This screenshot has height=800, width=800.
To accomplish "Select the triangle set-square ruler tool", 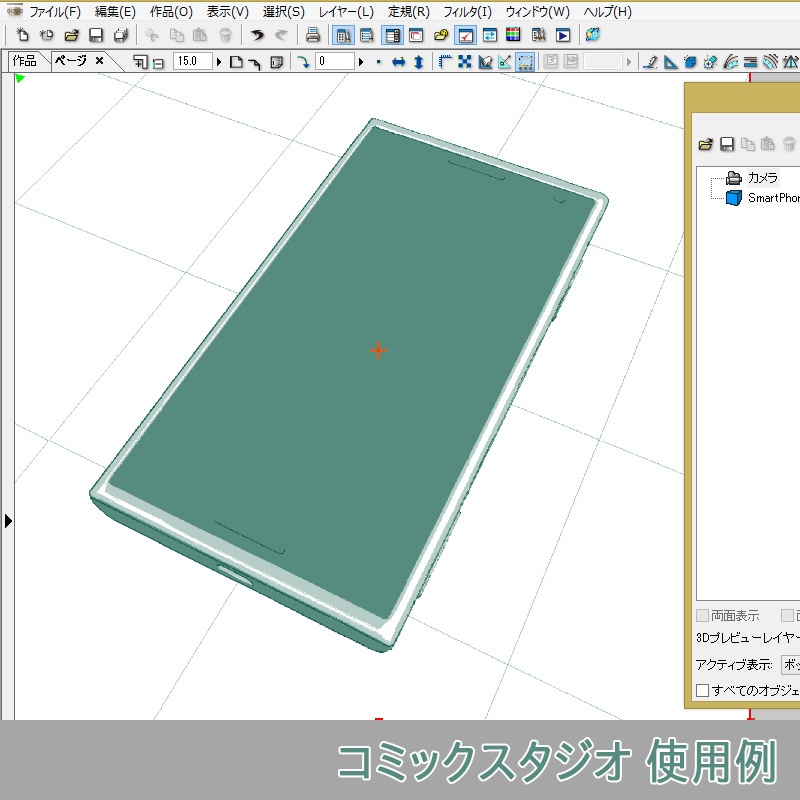I will [670, 61].
